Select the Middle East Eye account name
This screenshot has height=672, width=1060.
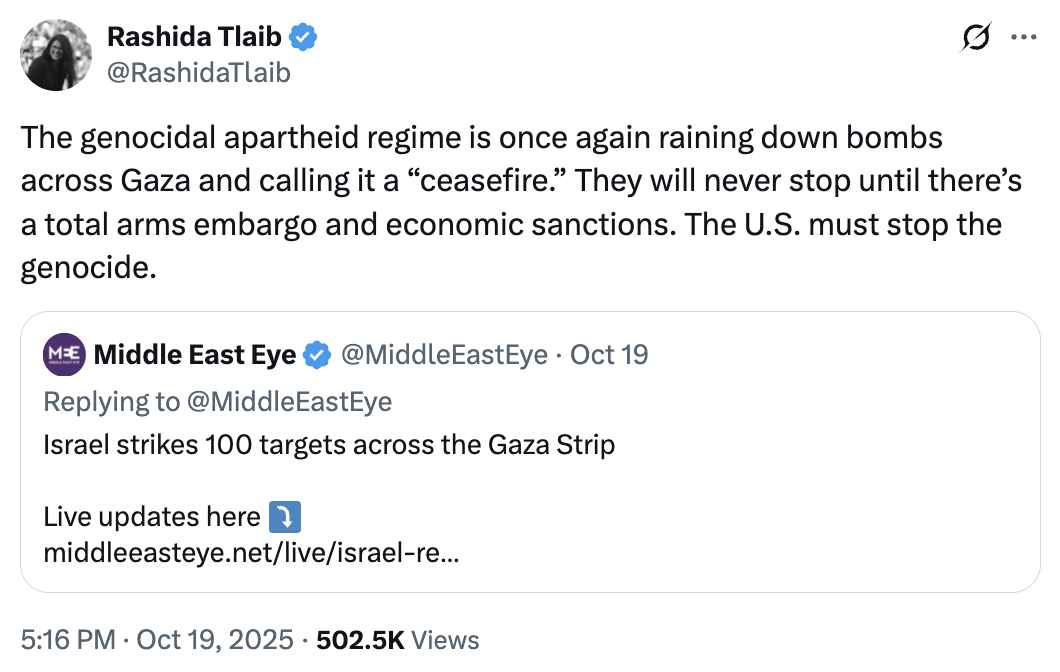coord(194,354)
